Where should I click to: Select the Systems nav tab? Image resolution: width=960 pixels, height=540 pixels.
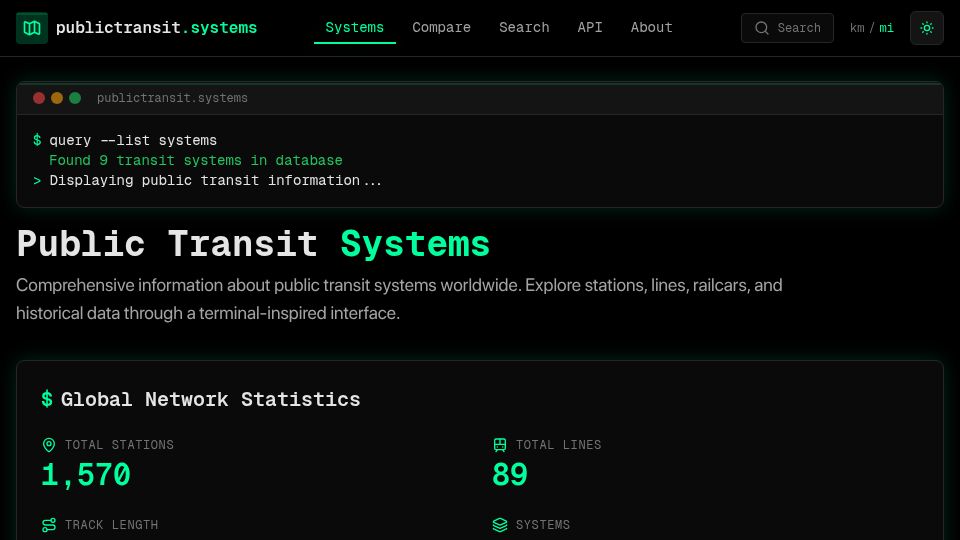pyautogui.click(x=354, y=28)
